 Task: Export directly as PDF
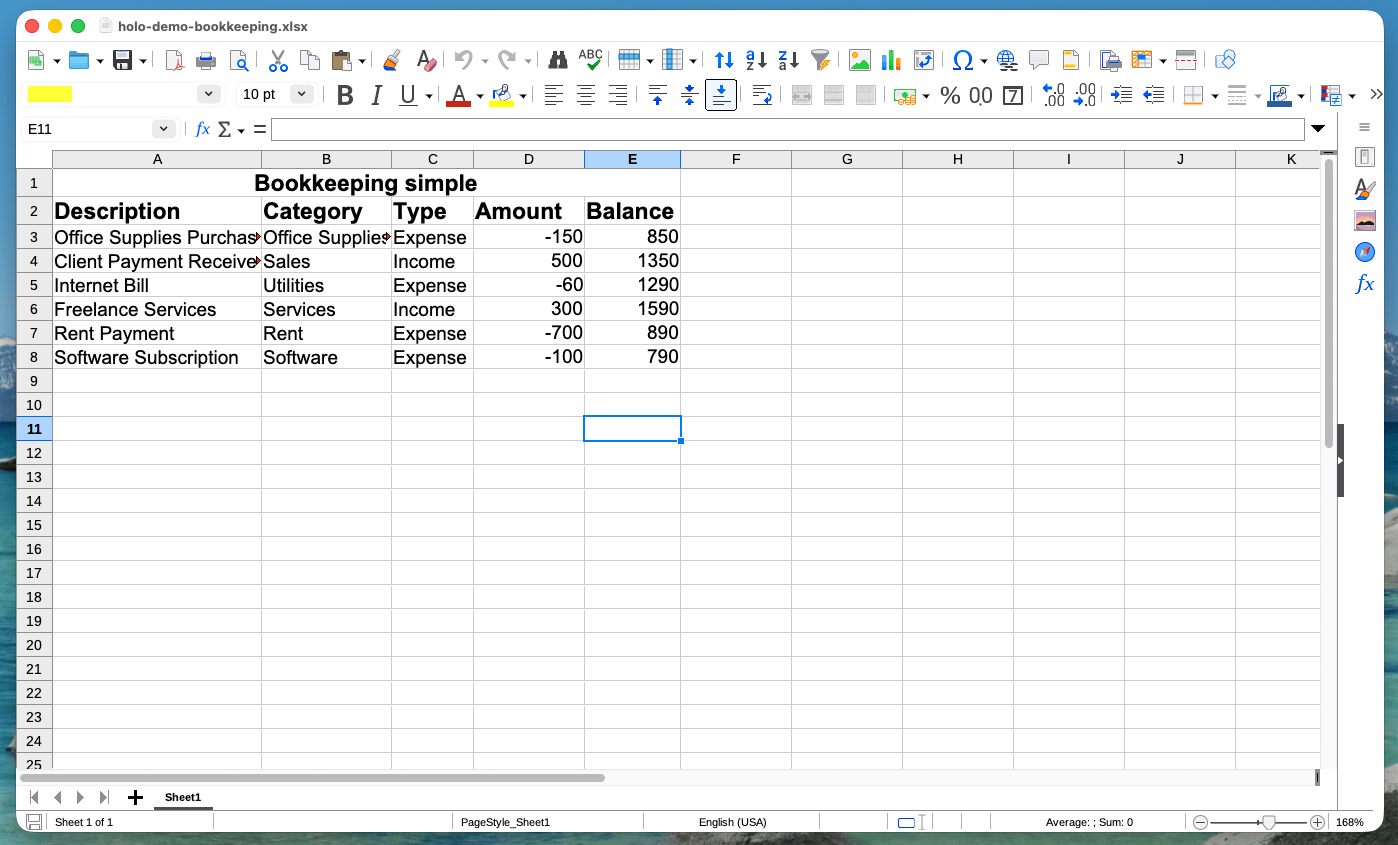click(x=174, y=61)
